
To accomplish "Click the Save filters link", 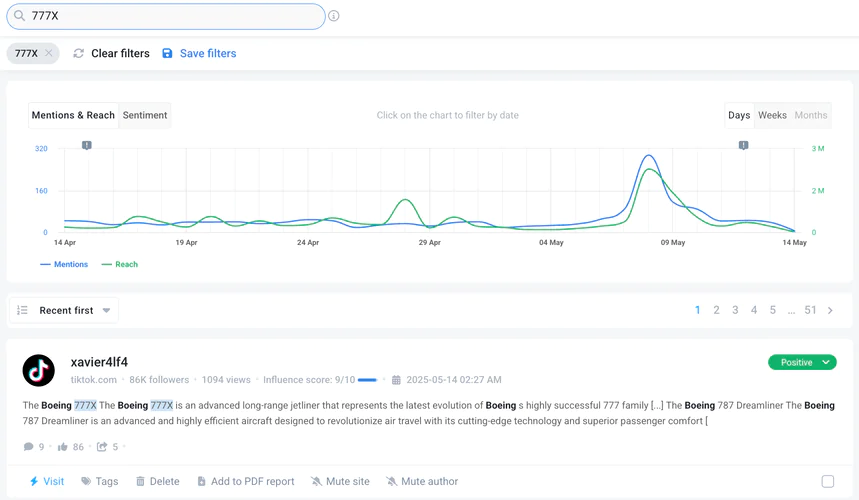I will point(208,53).
